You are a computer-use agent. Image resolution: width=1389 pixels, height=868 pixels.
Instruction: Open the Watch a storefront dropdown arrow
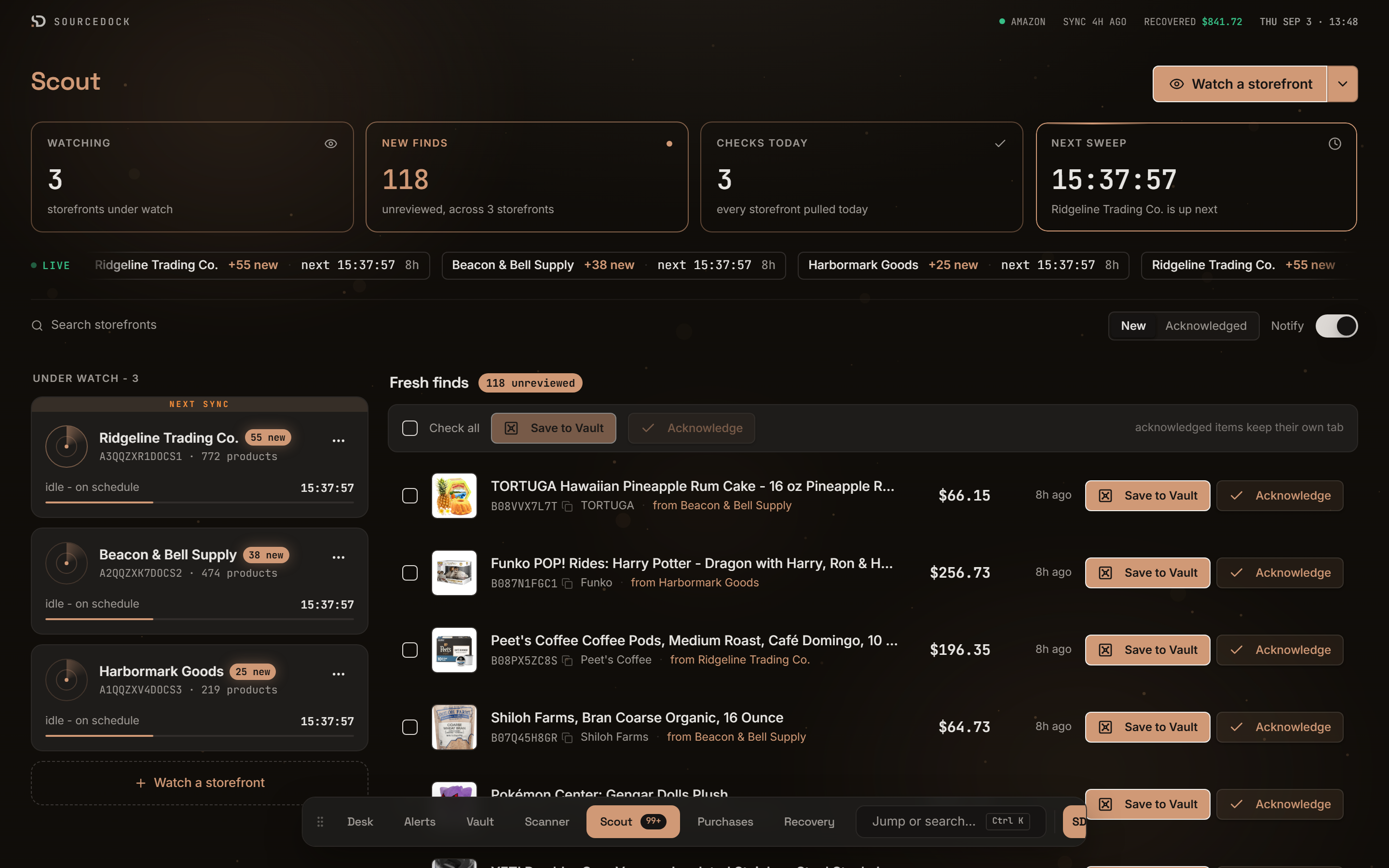[x=1343, y=84]
